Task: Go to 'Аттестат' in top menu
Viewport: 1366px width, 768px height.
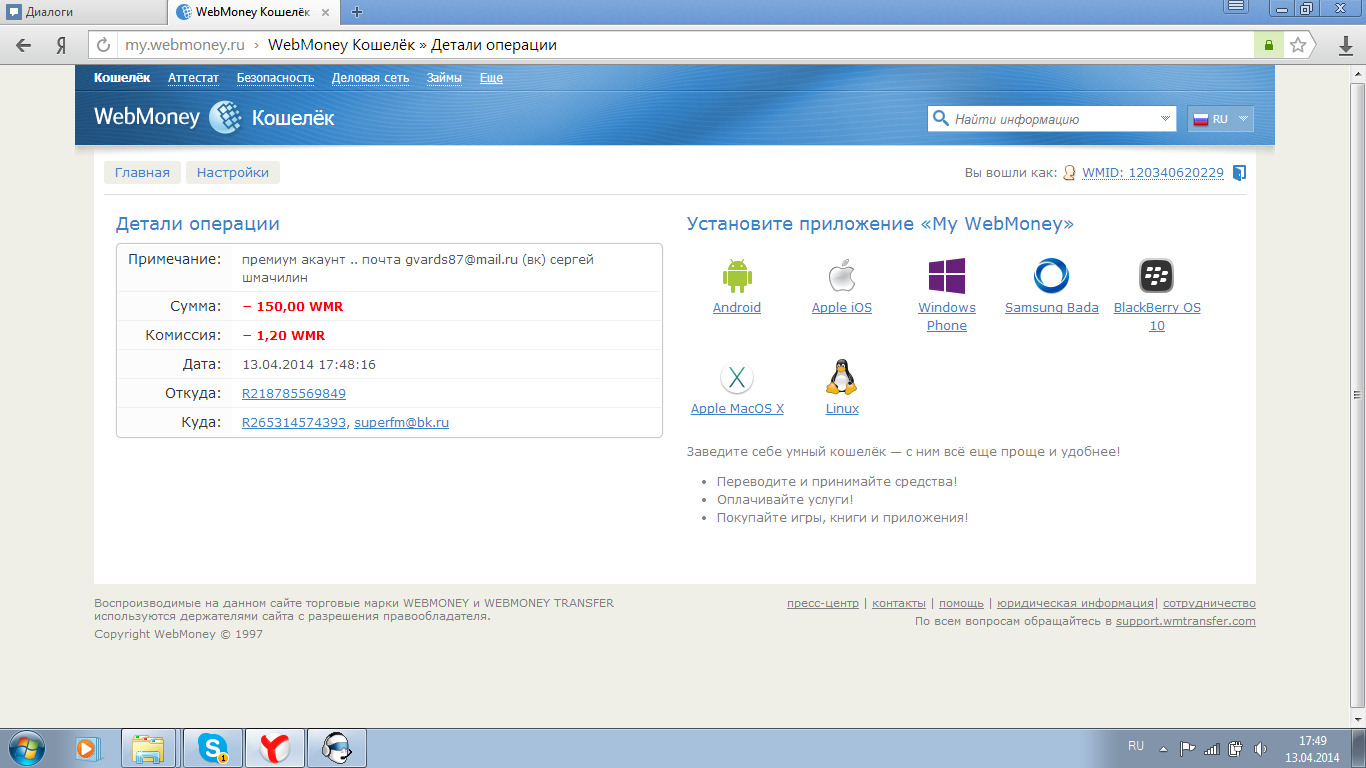Action: [x=193, y=78]
